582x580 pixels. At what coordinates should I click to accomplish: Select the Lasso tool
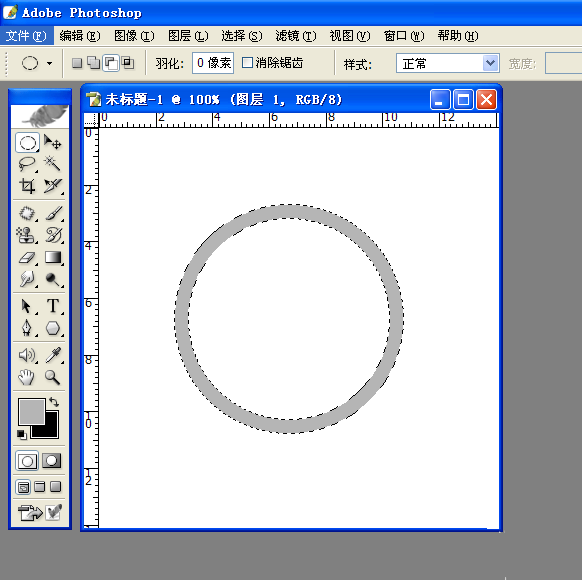[x=27, y=164]
